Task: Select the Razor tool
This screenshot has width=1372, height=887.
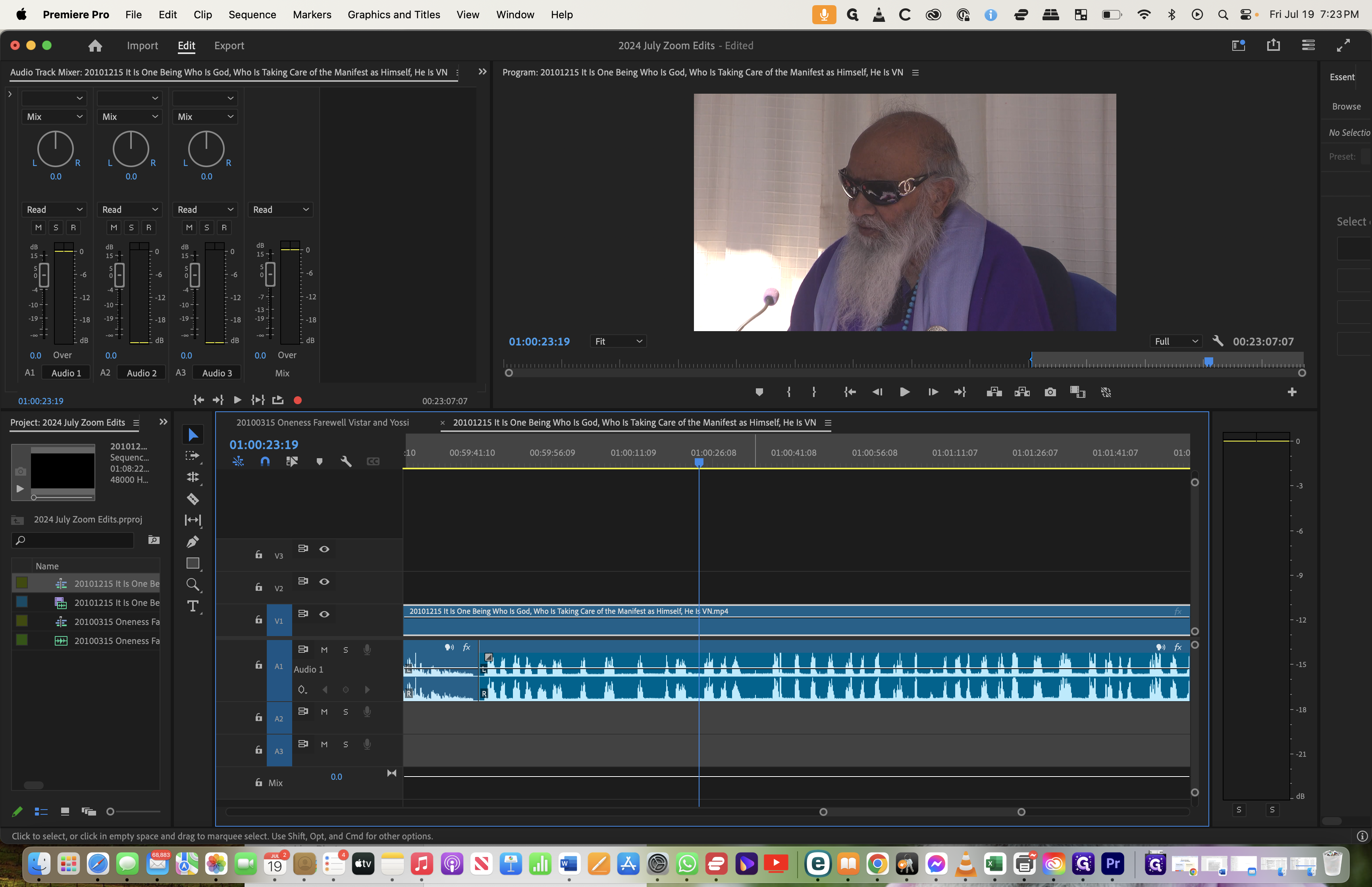Action: click(x=193, y=499)
